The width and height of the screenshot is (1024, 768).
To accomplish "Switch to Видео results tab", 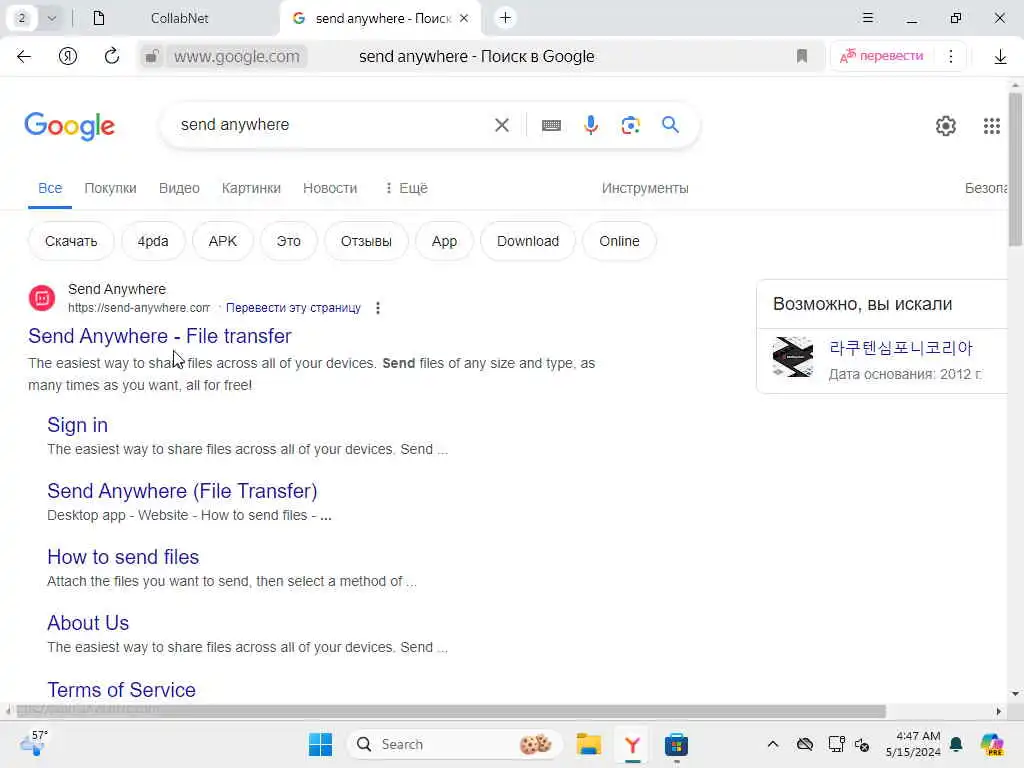I will tap(179, 188).
